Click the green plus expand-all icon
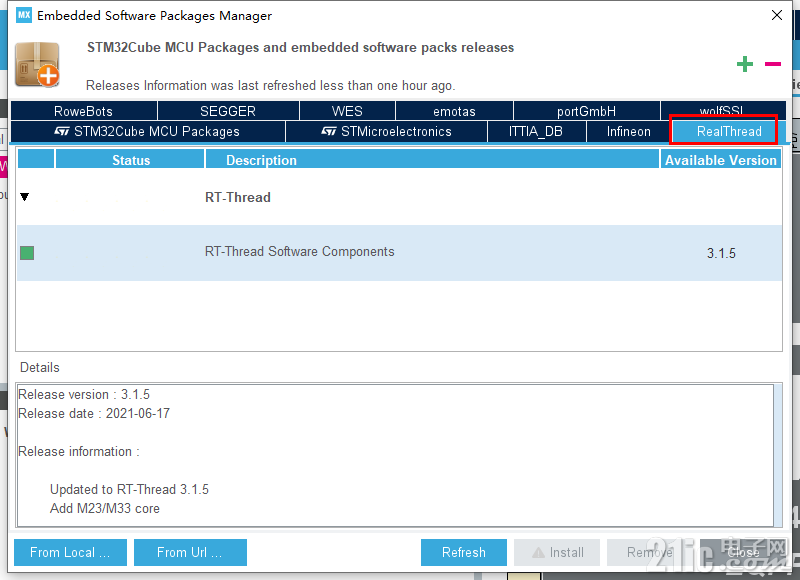Viewport: 800px width, 580px height. (x=745, y=64)
